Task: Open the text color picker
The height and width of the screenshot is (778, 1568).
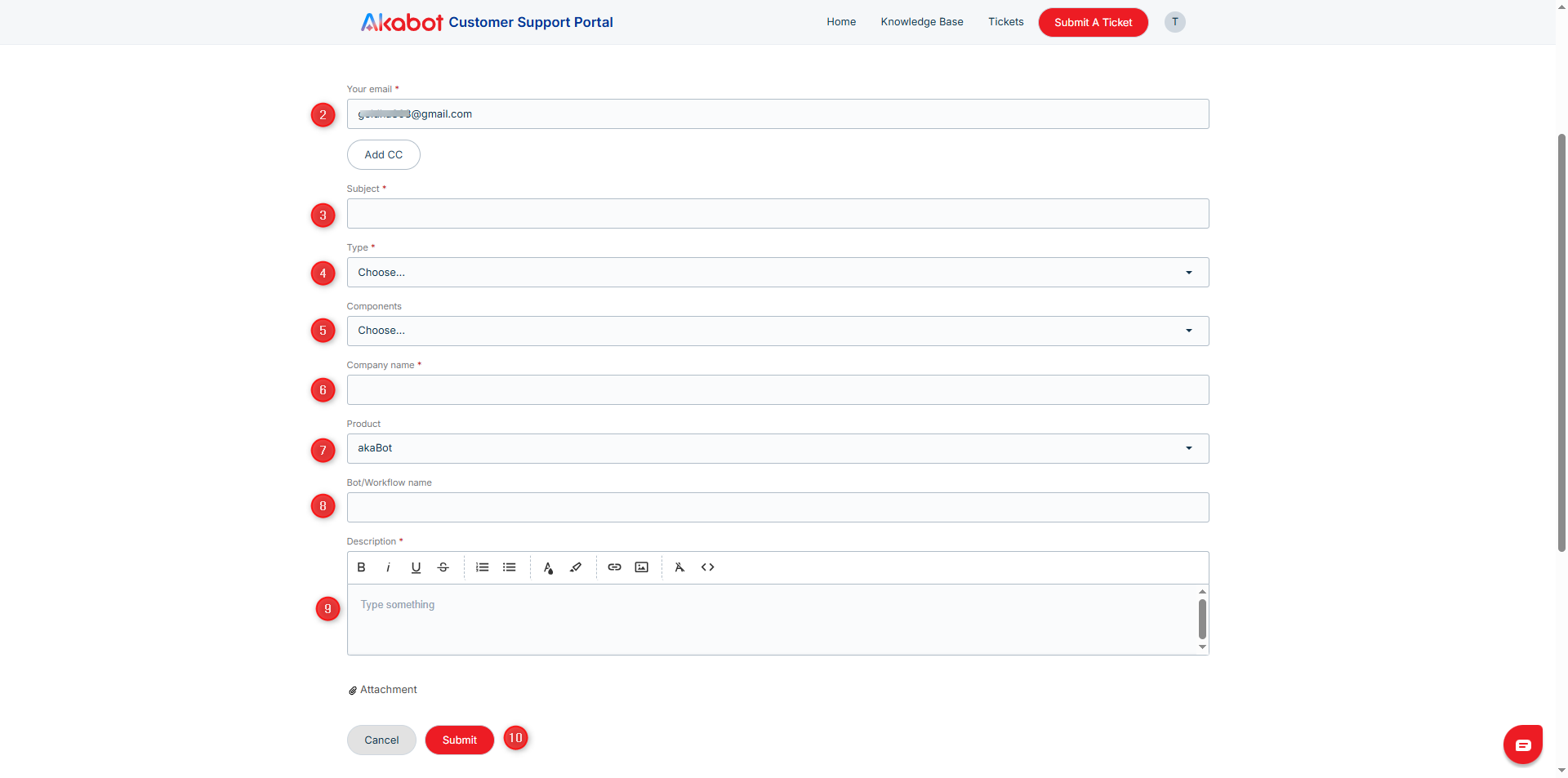Action: [548, 567]
